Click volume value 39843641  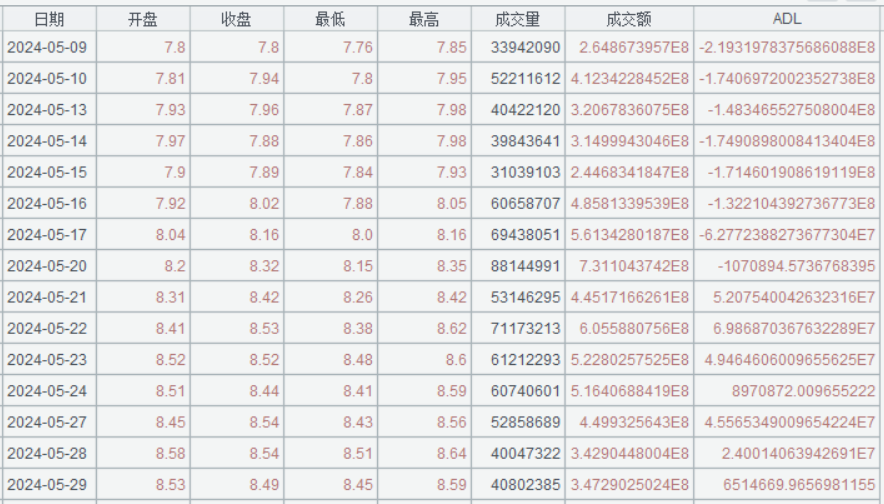pyautogui.click(x=525, y=141)
